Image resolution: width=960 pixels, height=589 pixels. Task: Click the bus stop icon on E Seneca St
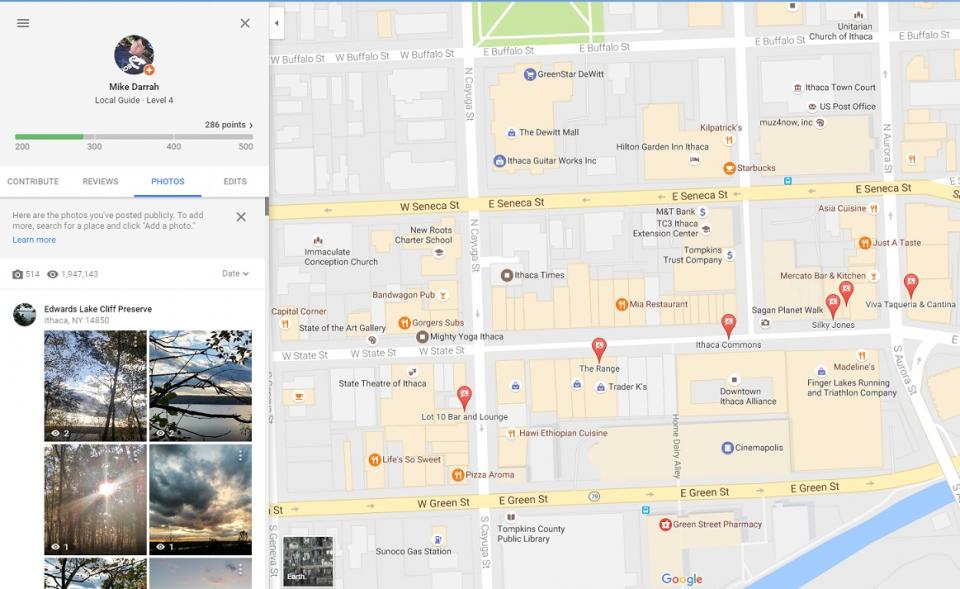coord(788,181)
